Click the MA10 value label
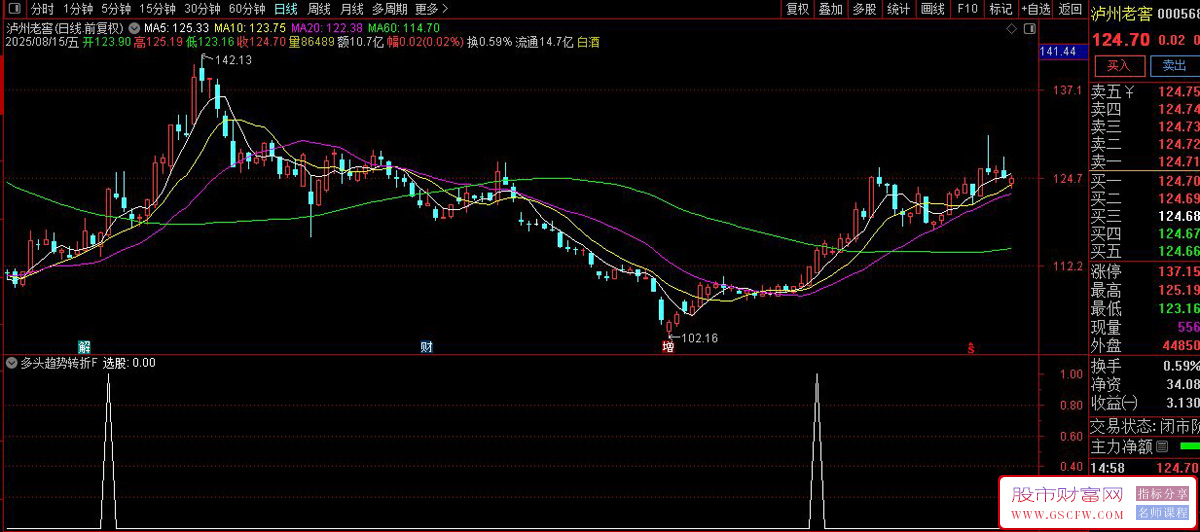This screenshot has width=1200, height=532. pos(250,28)
